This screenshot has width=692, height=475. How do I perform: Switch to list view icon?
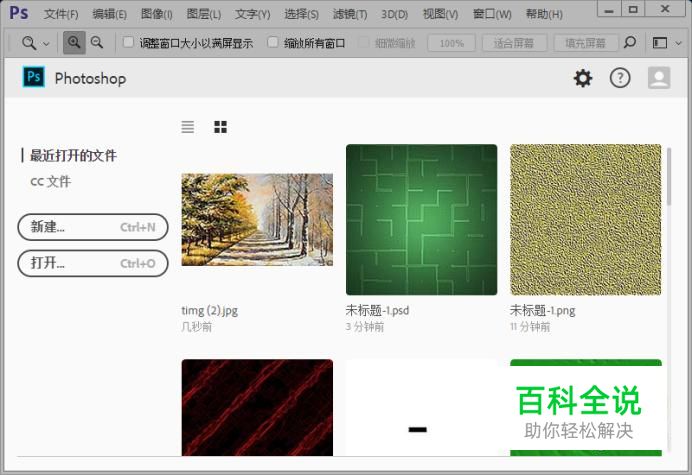coord(188,127)
